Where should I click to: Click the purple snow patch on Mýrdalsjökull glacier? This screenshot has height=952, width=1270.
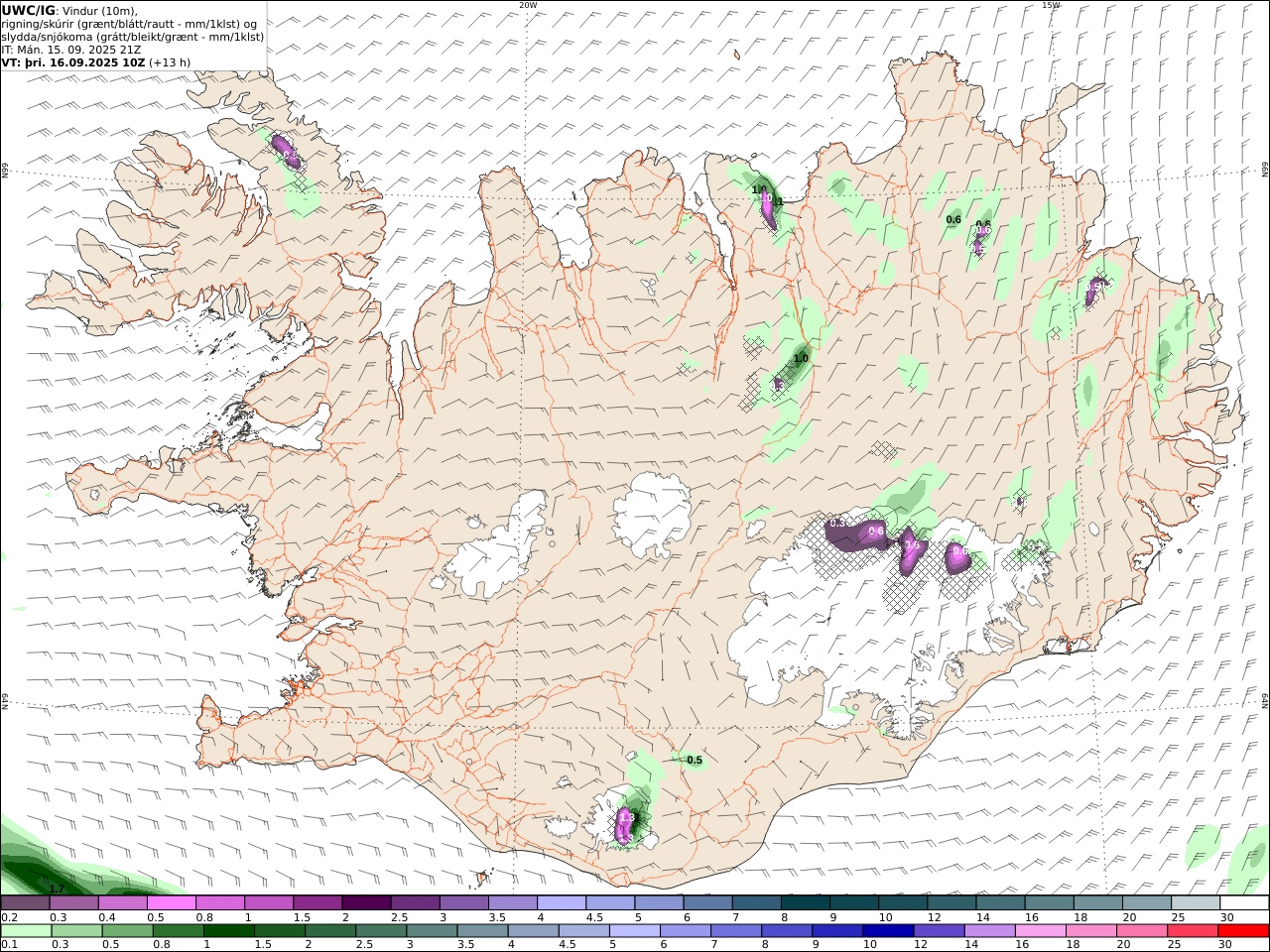tap(625, 824)
